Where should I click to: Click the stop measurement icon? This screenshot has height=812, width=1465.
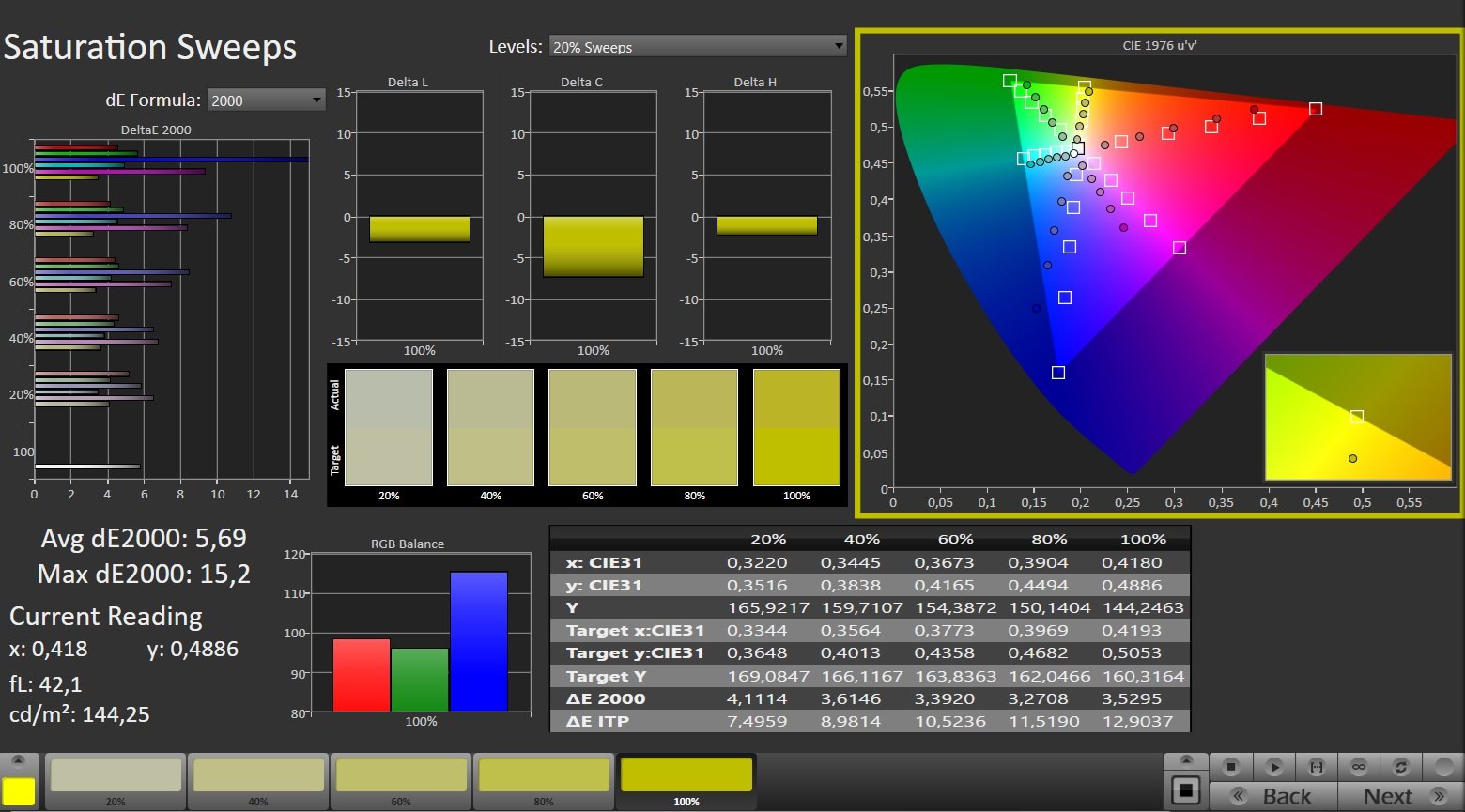tap(1231, 767)
